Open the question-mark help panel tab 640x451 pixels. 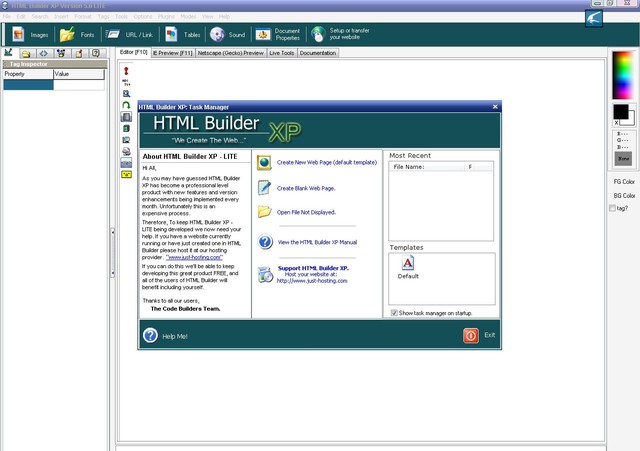[x=96, y=53]
